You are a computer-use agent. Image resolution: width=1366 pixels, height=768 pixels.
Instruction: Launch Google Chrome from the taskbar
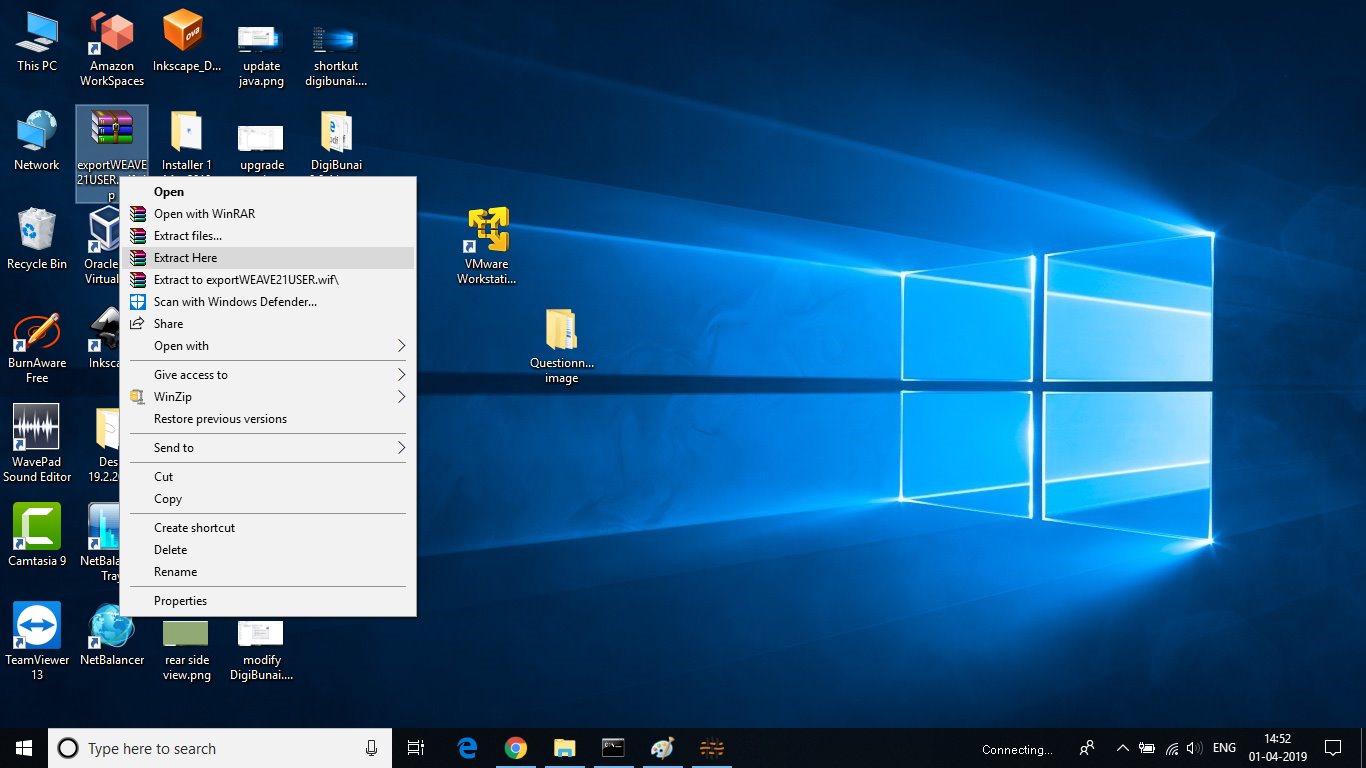point(516,748)
